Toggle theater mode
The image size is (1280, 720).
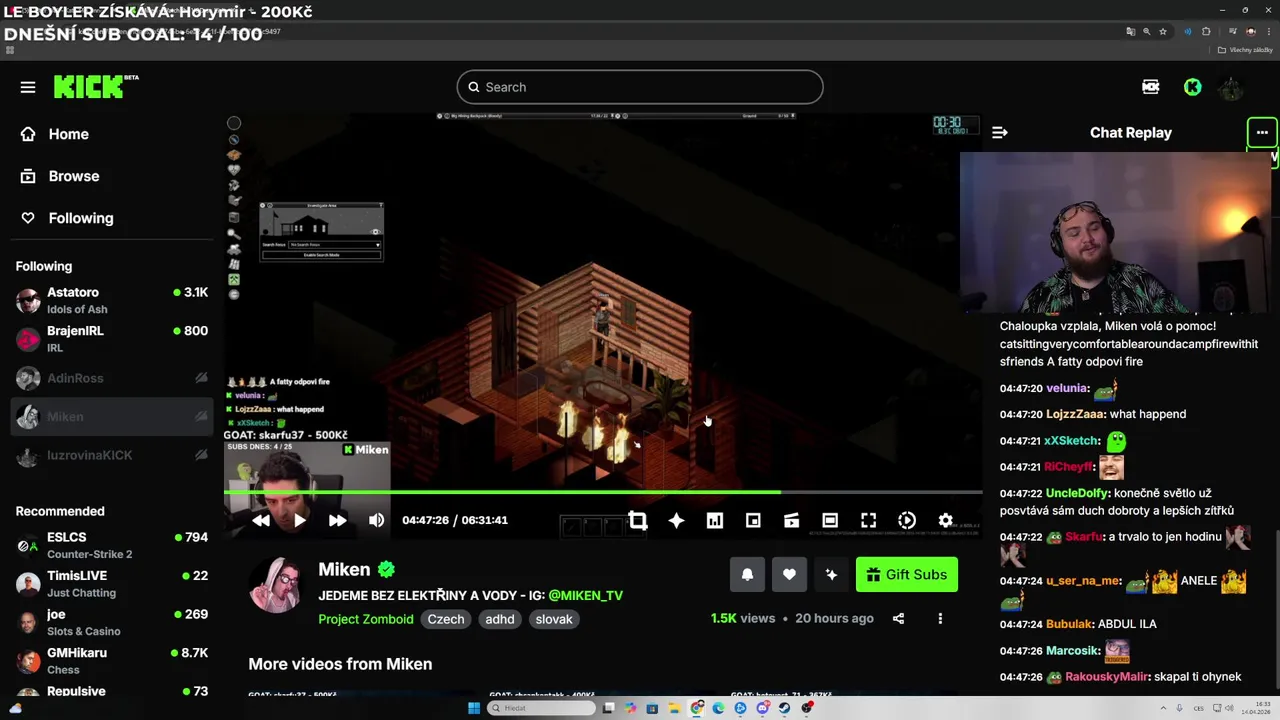coord(830,520)
